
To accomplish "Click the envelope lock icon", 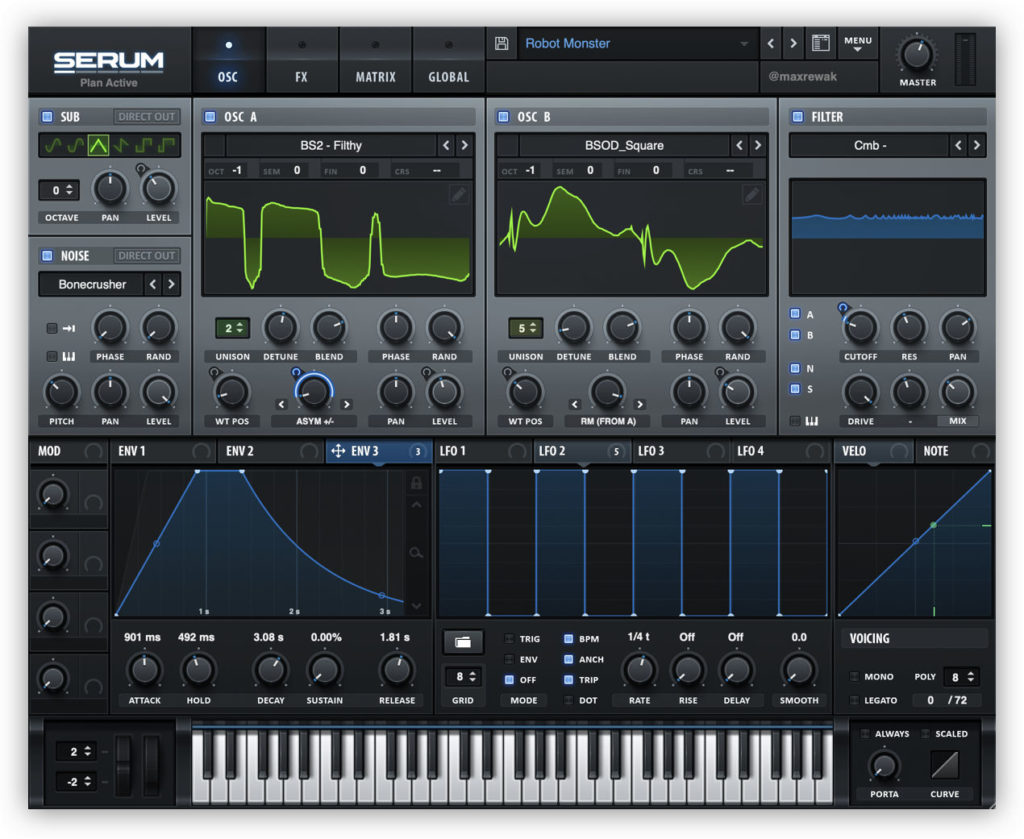I will click(x=416, y=484).
